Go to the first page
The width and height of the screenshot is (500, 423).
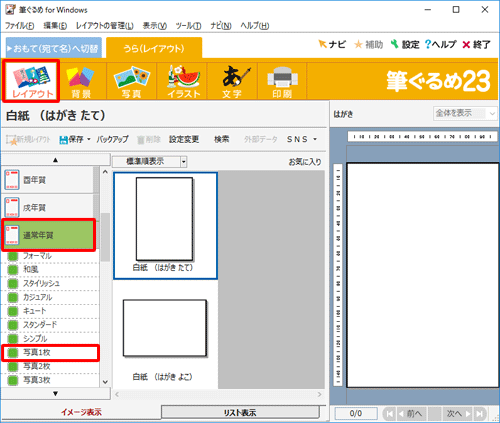tap(388, 414)
